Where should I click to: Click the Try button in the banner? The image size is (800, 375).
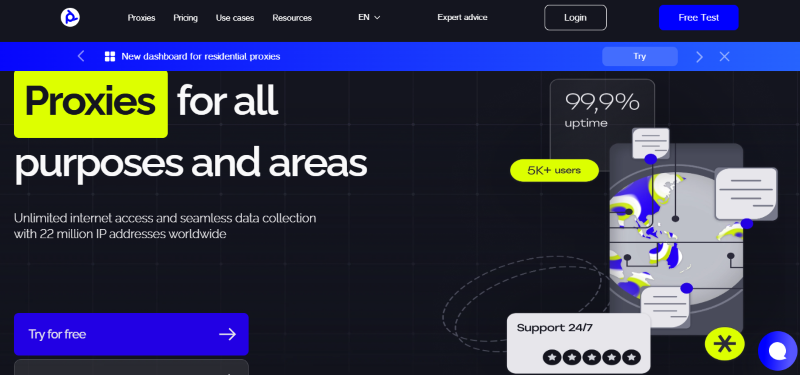tap(640, 57)
